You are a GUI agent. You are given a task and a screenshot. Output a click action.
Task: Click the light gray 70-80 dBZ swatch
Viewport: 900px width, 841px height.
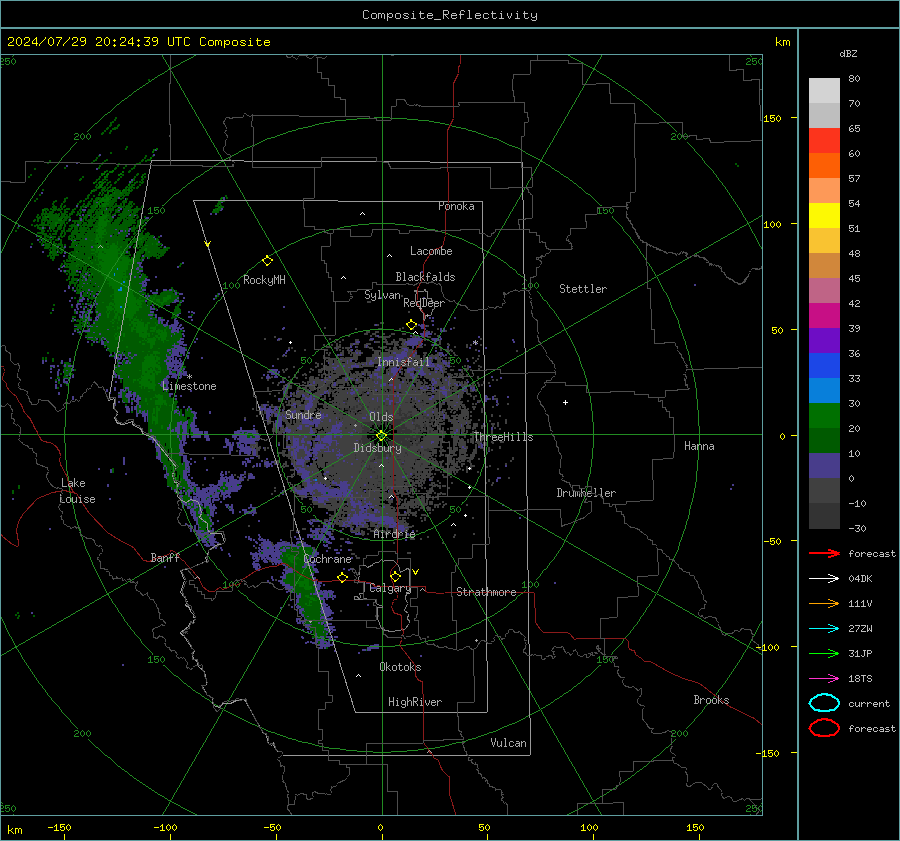pos(824,91)
